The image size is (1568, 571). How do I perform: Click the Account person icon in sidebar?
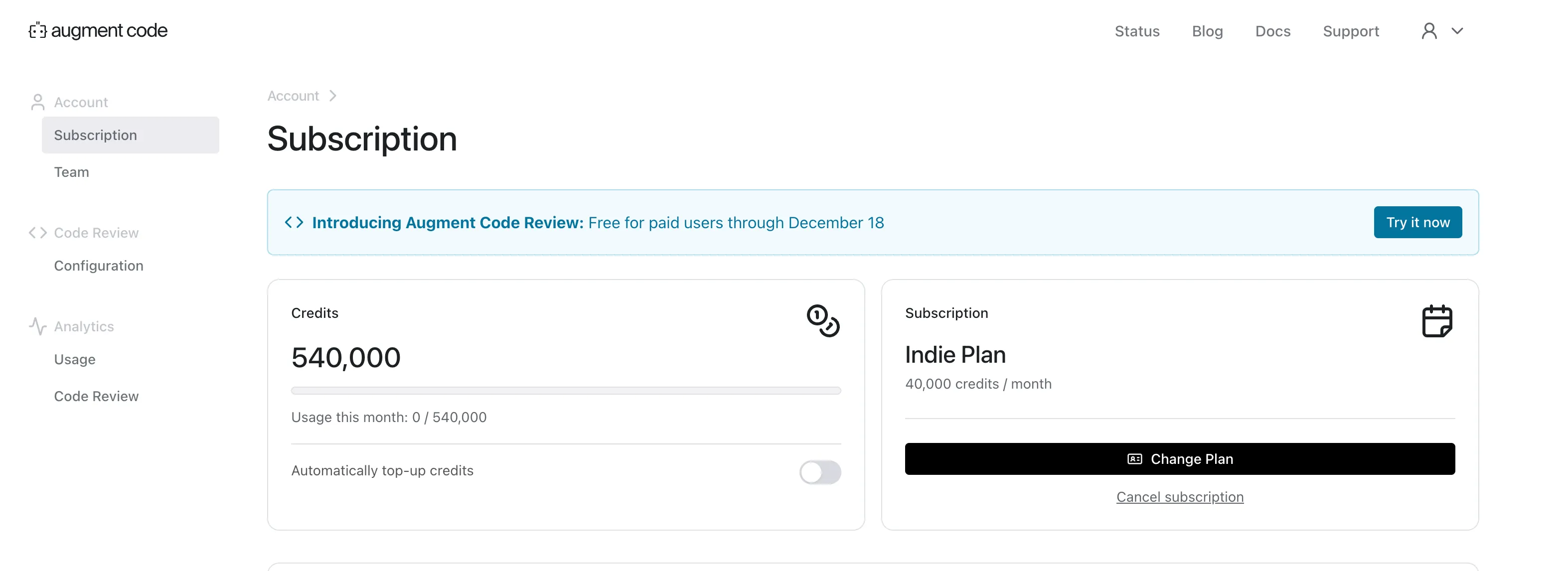38,102
